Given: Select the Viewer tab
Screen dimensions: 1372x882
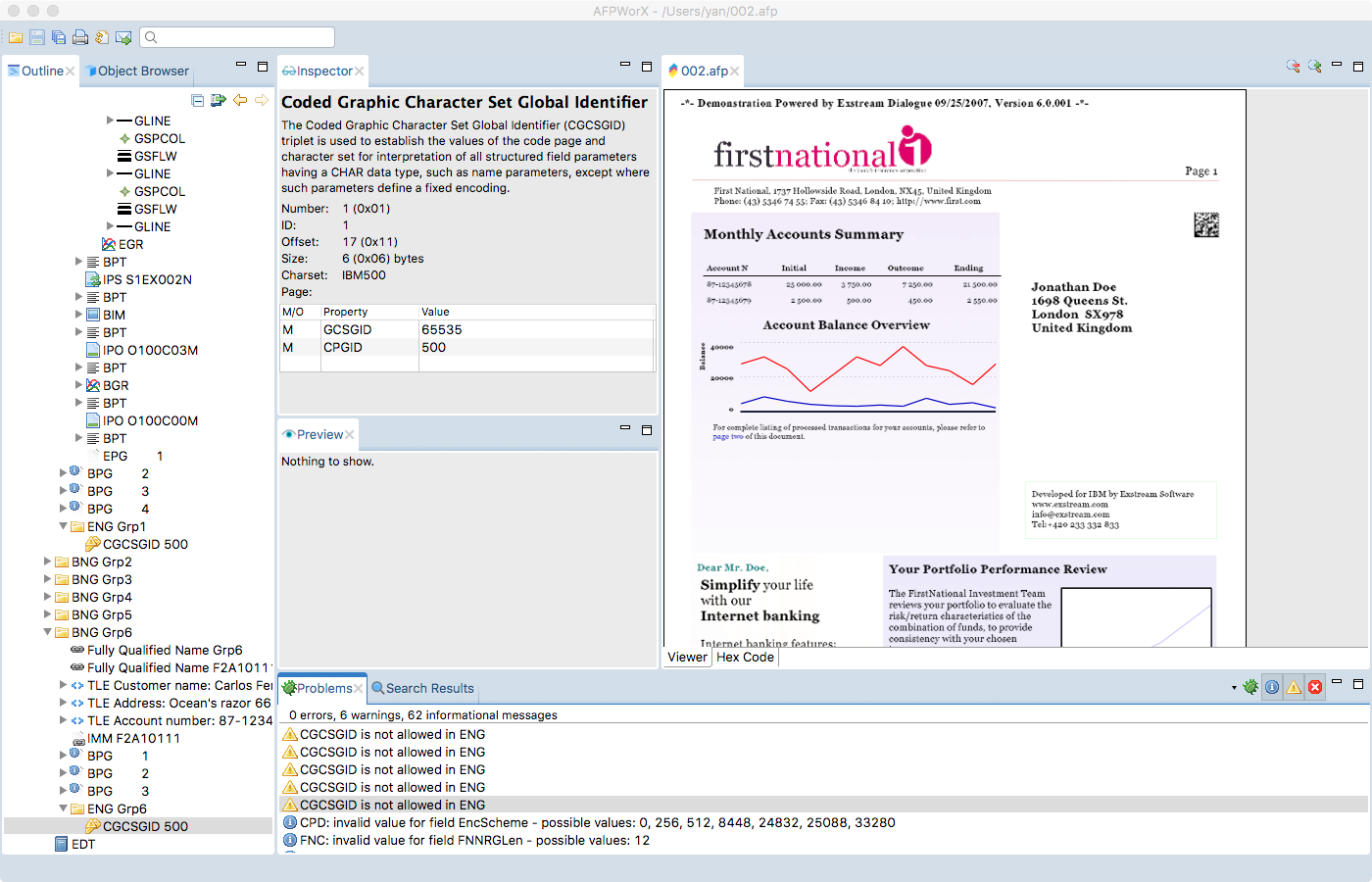Looking at the screenshot, I should tap(687, 658).
